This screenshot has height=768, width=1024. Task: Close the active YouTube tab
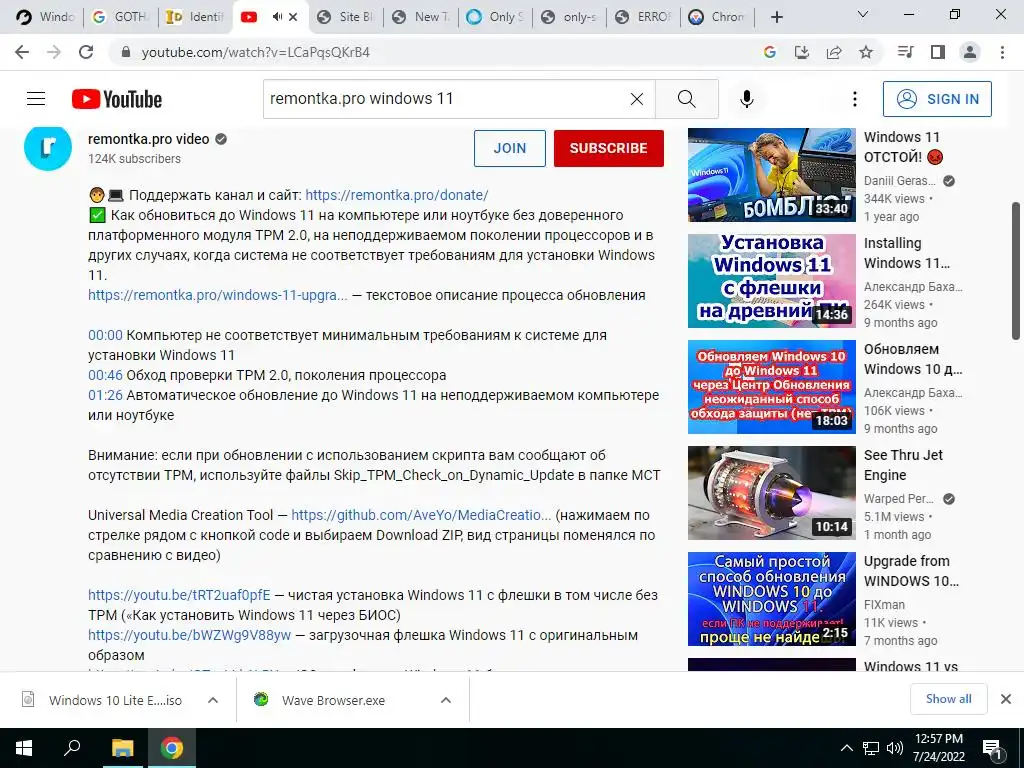(293, 17)
